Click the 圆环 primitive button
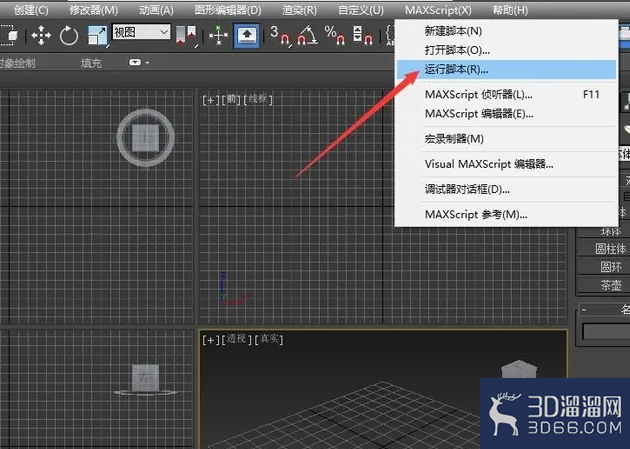Screen dimensions: 630x449 click(603, 267)
